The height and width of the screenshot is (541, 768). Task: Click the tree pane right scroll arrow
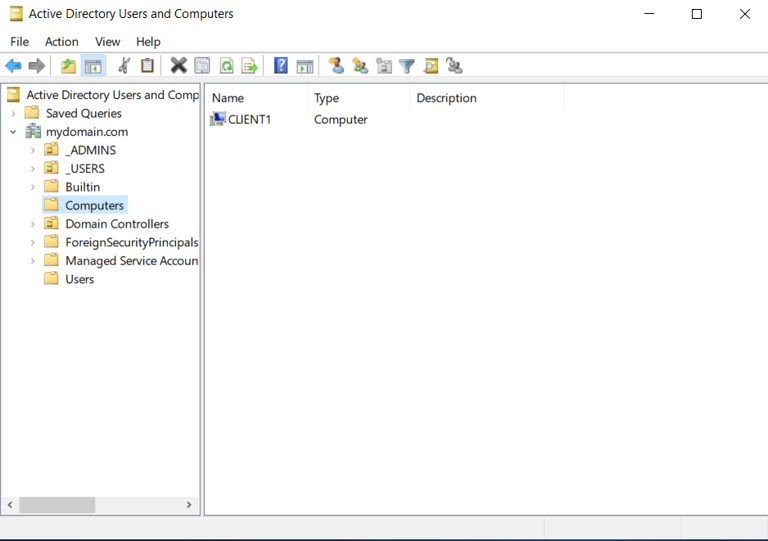(x=189, y=505)
